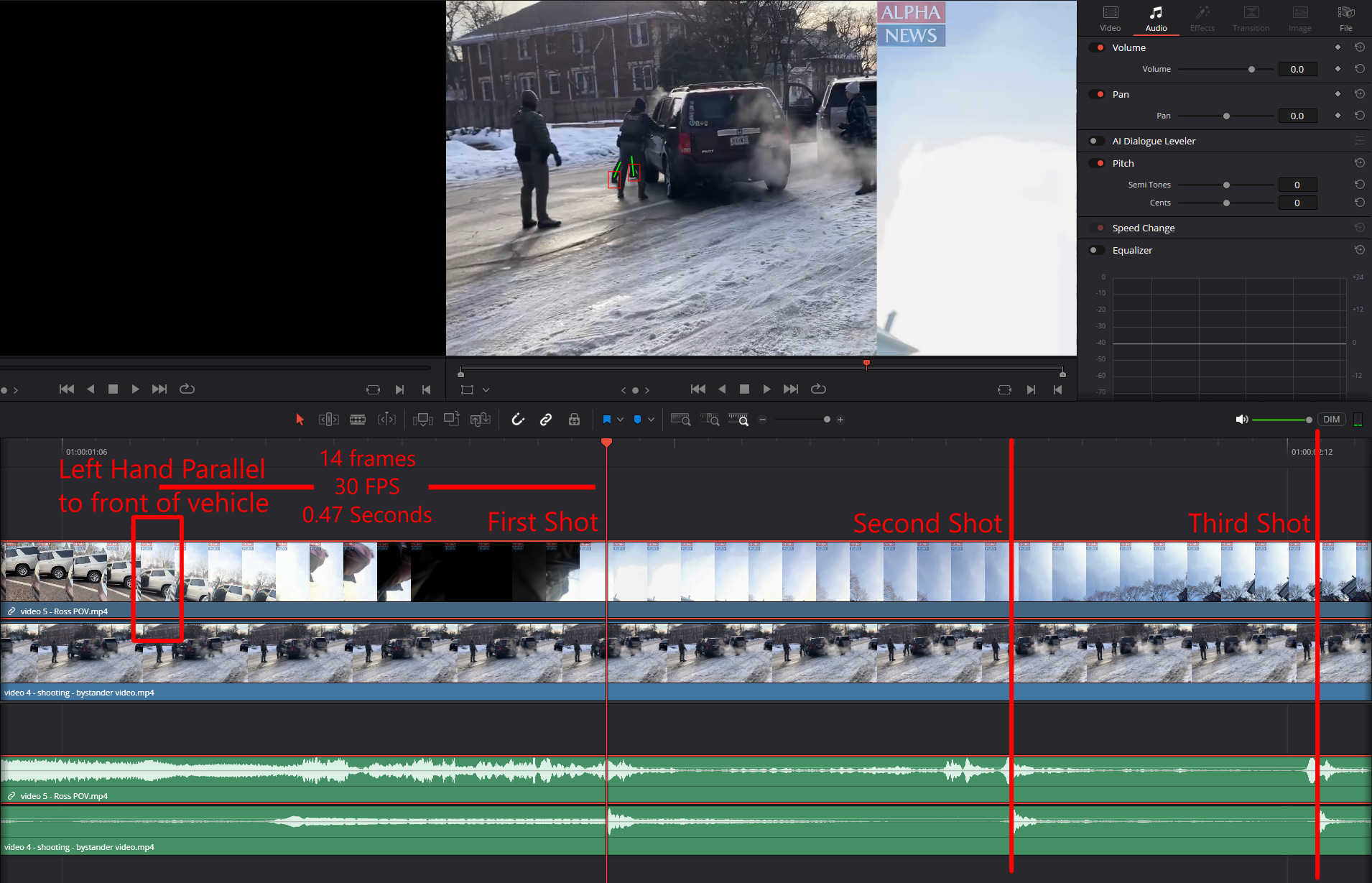
Task: Expand the viewer overlay options dropdown
Action: (486, 389)
